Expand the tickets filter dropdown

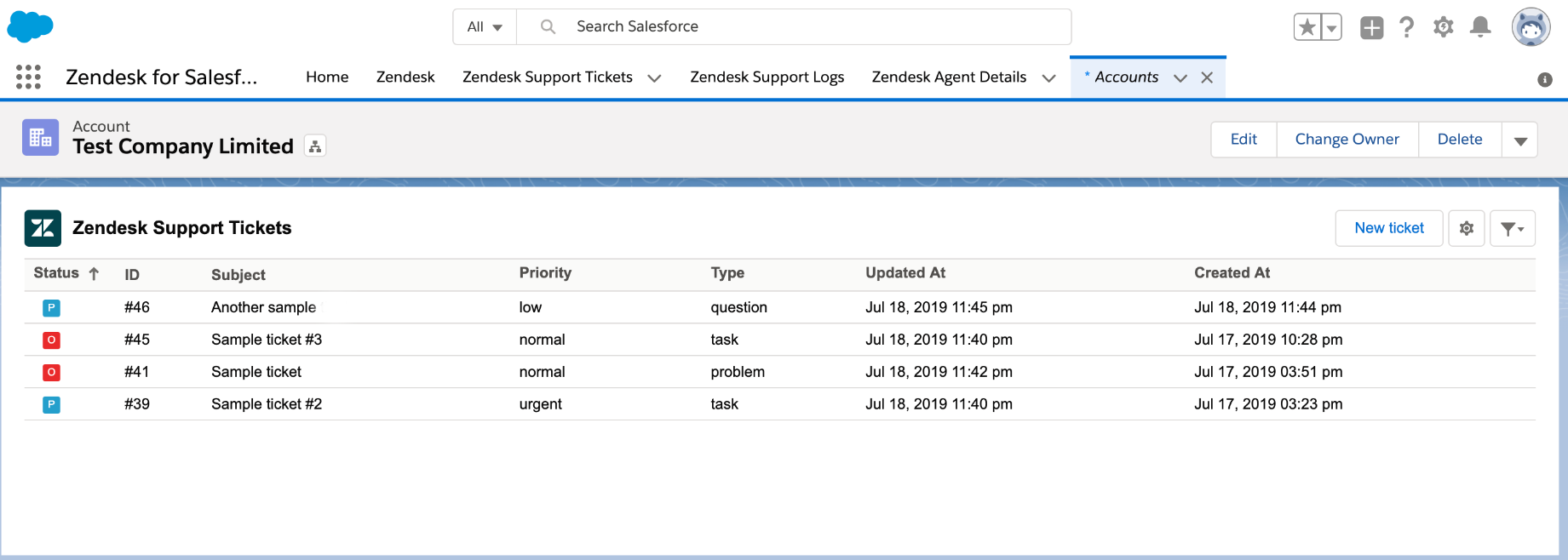tap(1512, 228)
